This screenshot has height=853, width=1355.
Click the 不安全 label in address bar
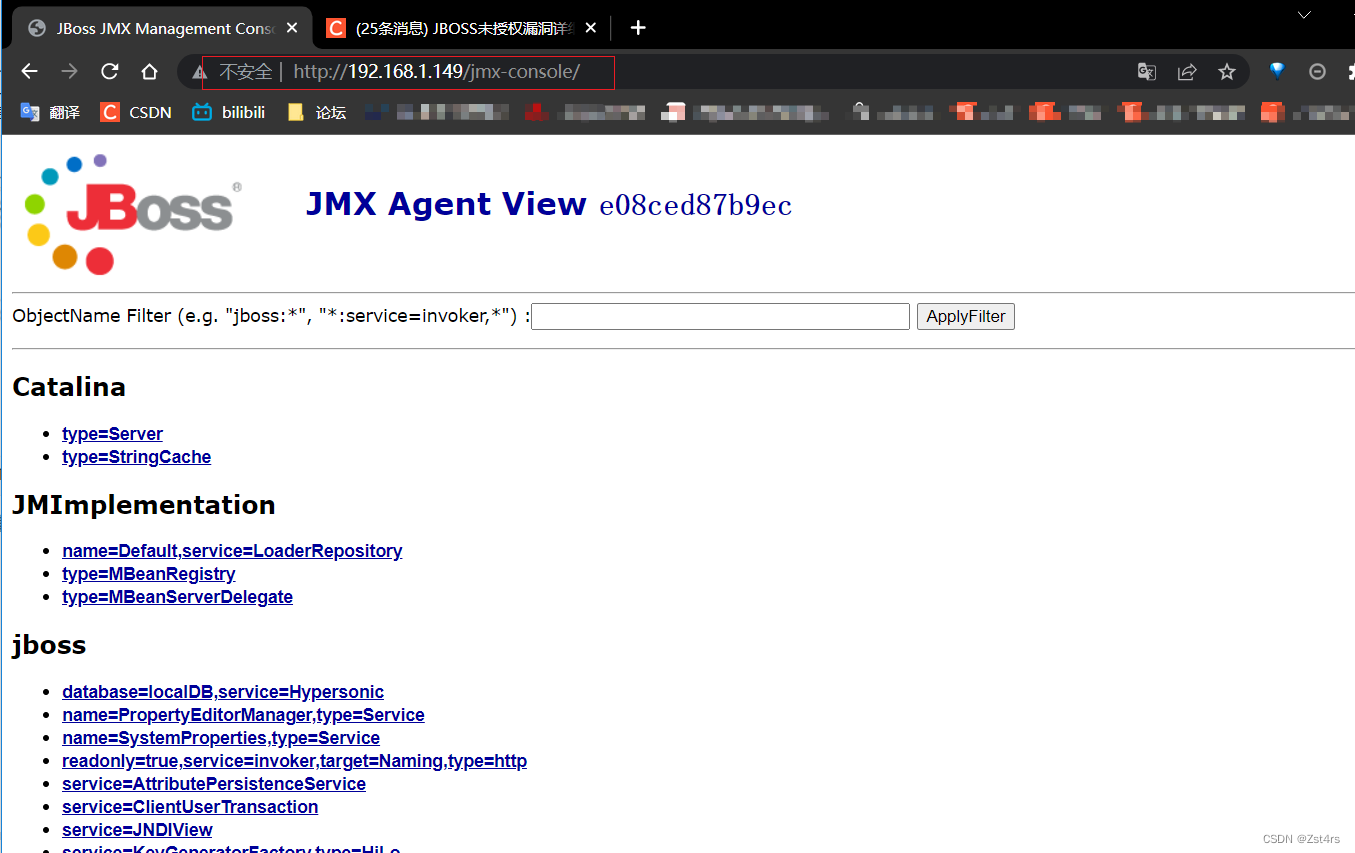[245, 72]
